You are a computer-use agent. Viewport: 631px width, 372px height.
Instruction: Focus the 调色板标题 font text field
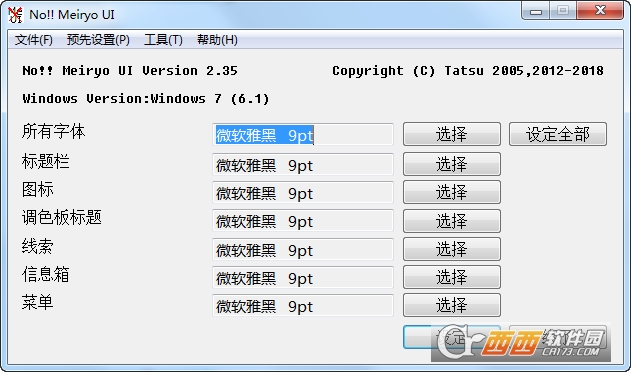pos(303,221)
